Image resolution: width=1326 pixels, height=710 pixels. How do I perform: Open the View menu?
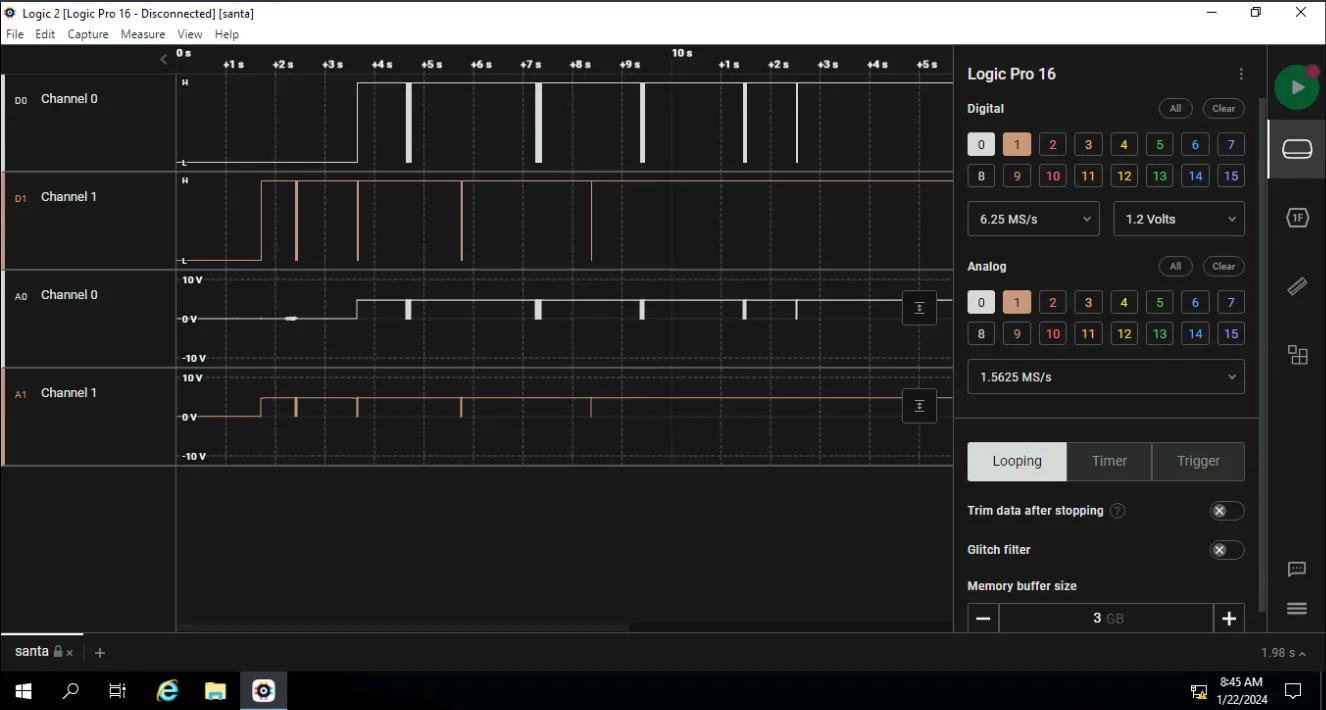coord(190,34)
